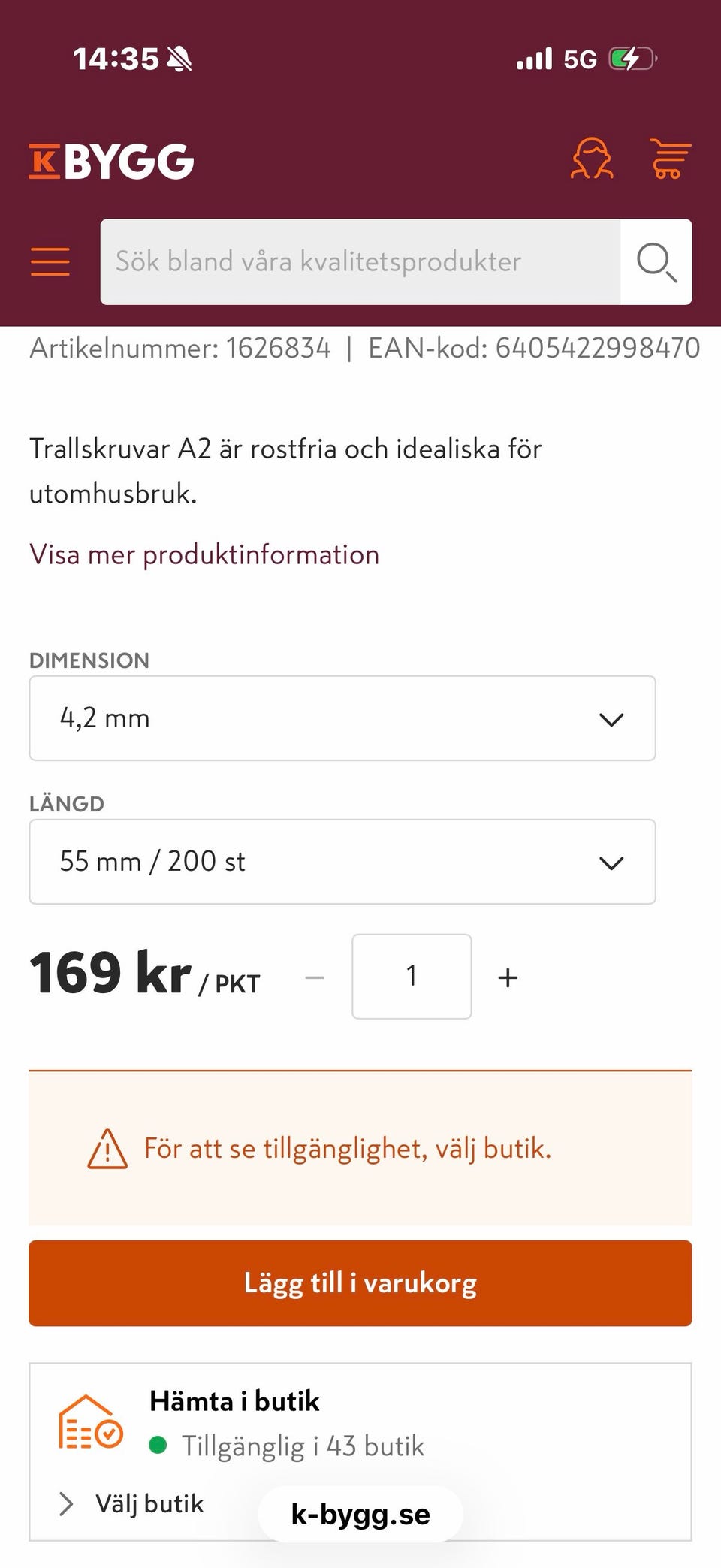The image size is (721, 1568).
Task: Tap the quantity input box
Action: click(x=412, y=976)
